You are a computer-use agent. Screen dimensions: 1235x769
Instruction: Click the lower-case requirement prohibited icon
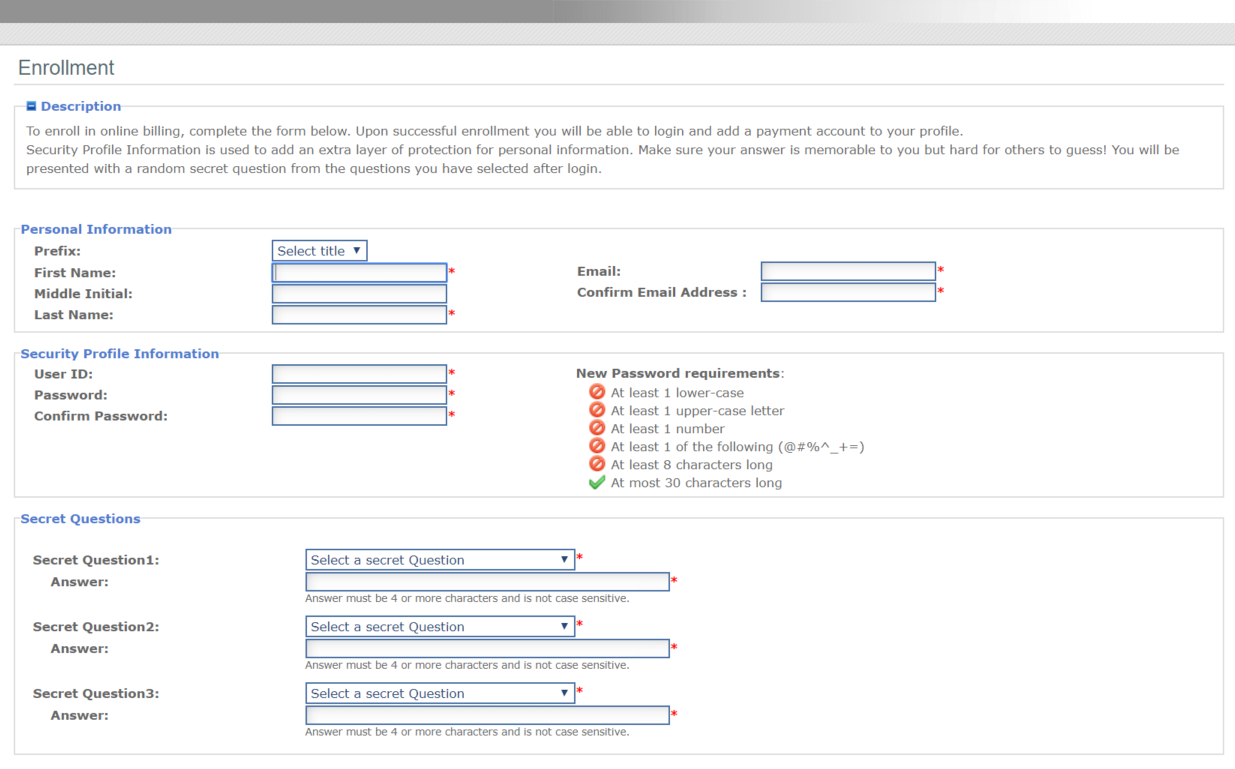(597, 392)
